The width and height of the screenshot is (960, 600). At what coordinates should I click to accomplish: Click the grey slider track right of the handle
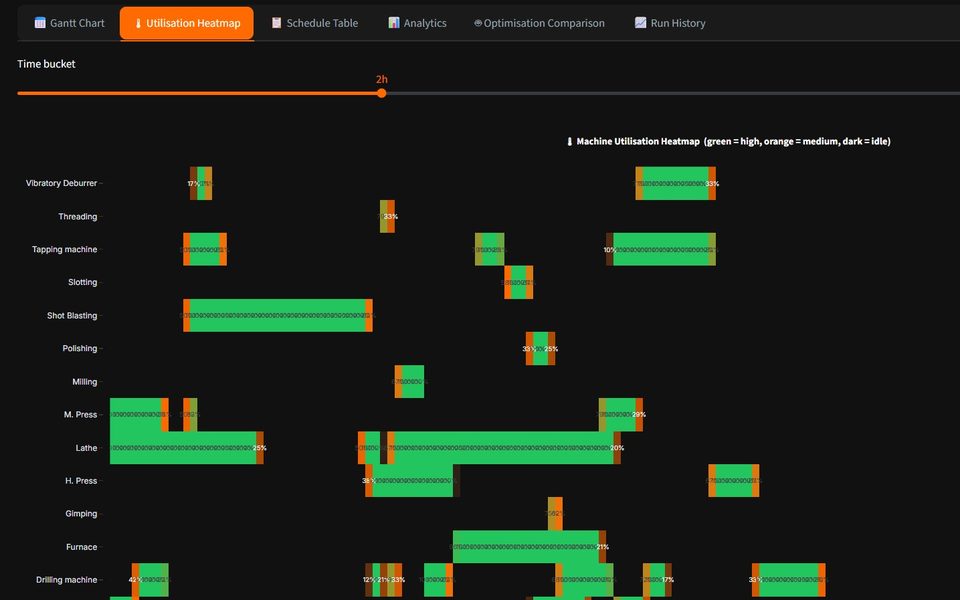(x=673, y=94)
